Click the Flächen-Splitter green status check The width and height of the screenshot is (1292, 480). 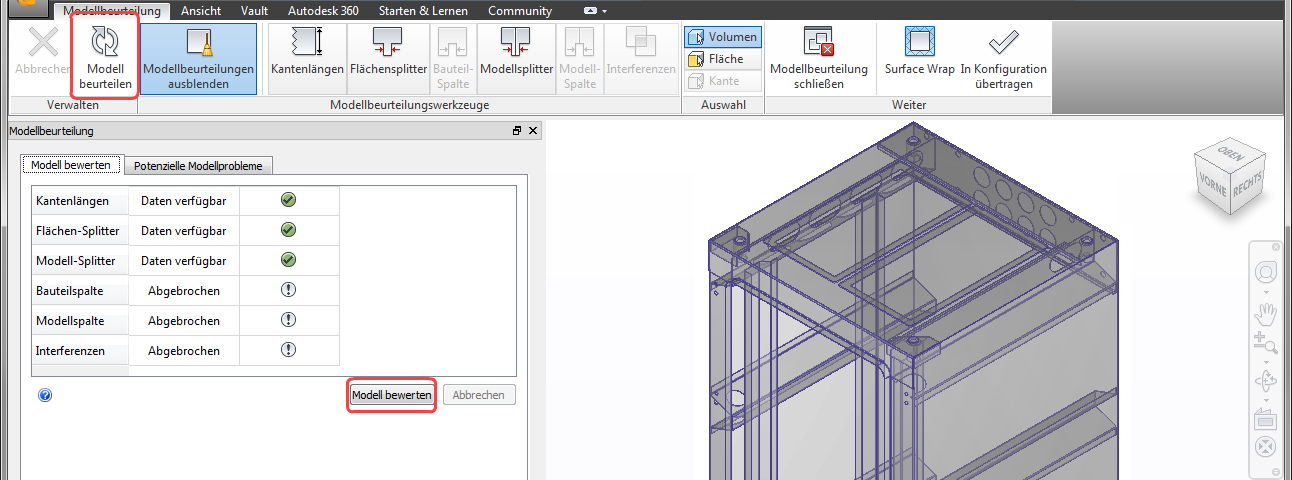coord(288,230)
